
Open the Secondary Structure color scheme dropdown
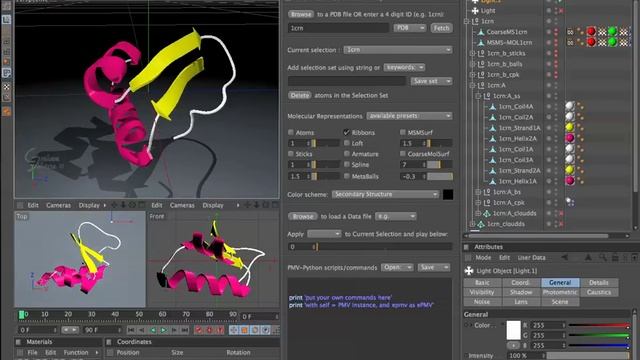385,194
